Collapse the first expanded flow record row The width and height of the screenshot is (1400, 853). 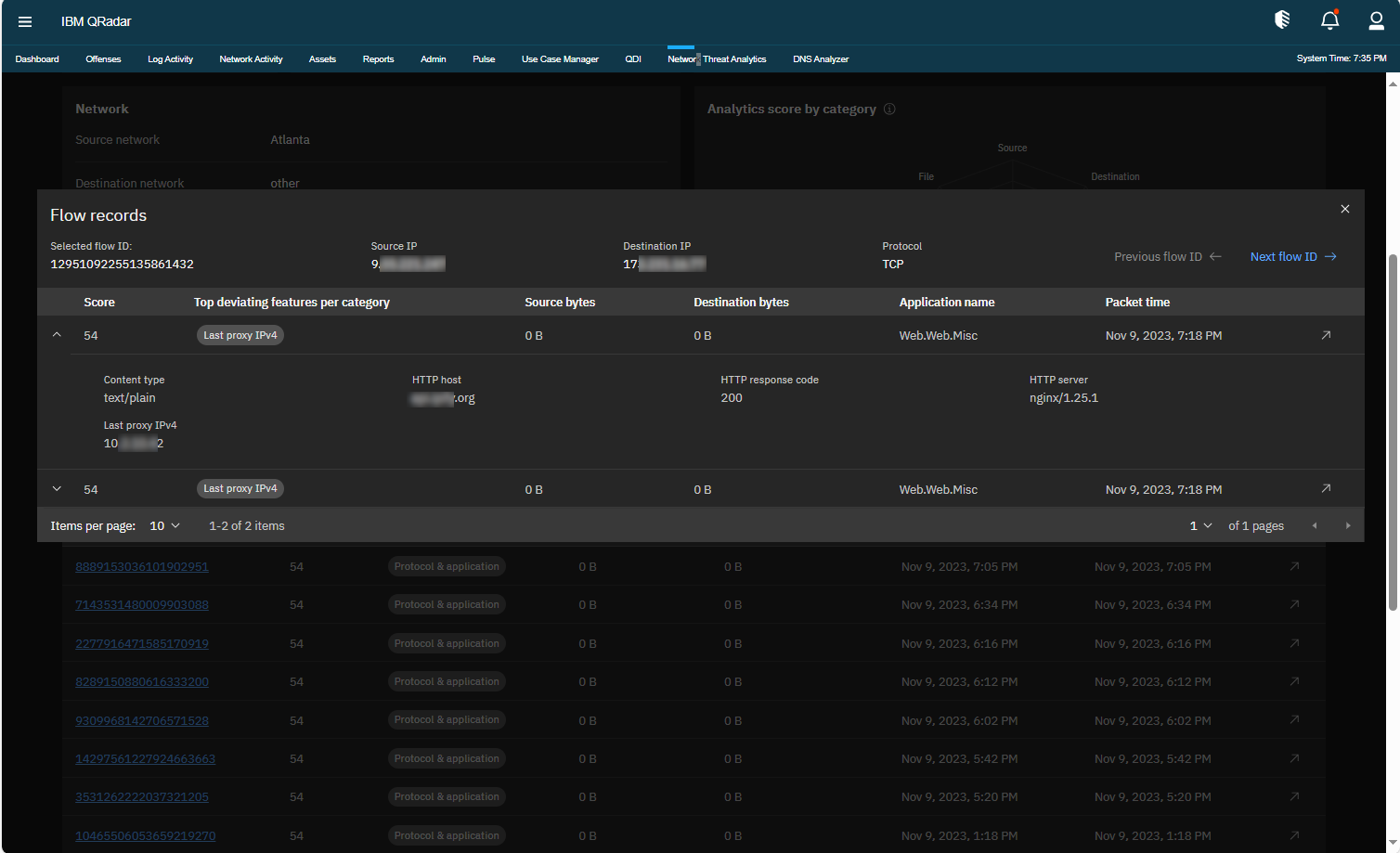(x=57, y=334)
